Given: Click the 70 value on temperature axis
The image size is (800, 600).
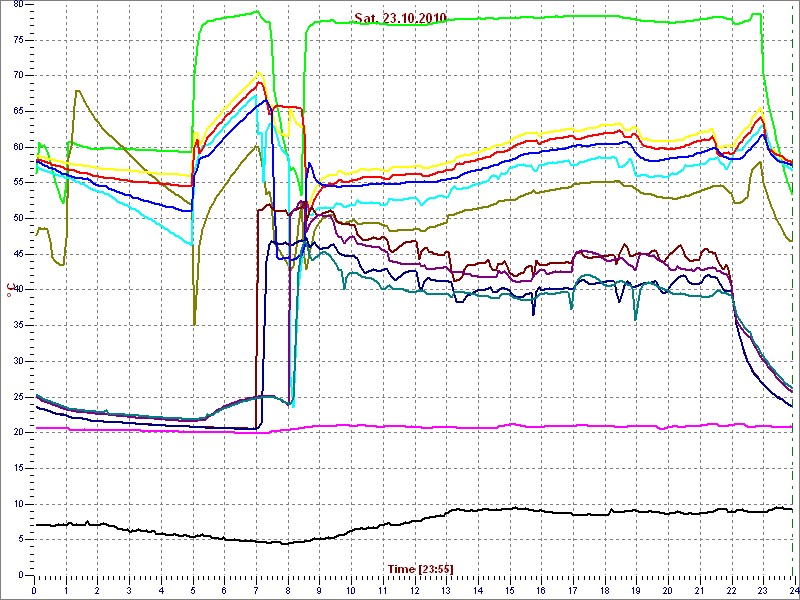Looking at the screenshot, I should (18, 76).
